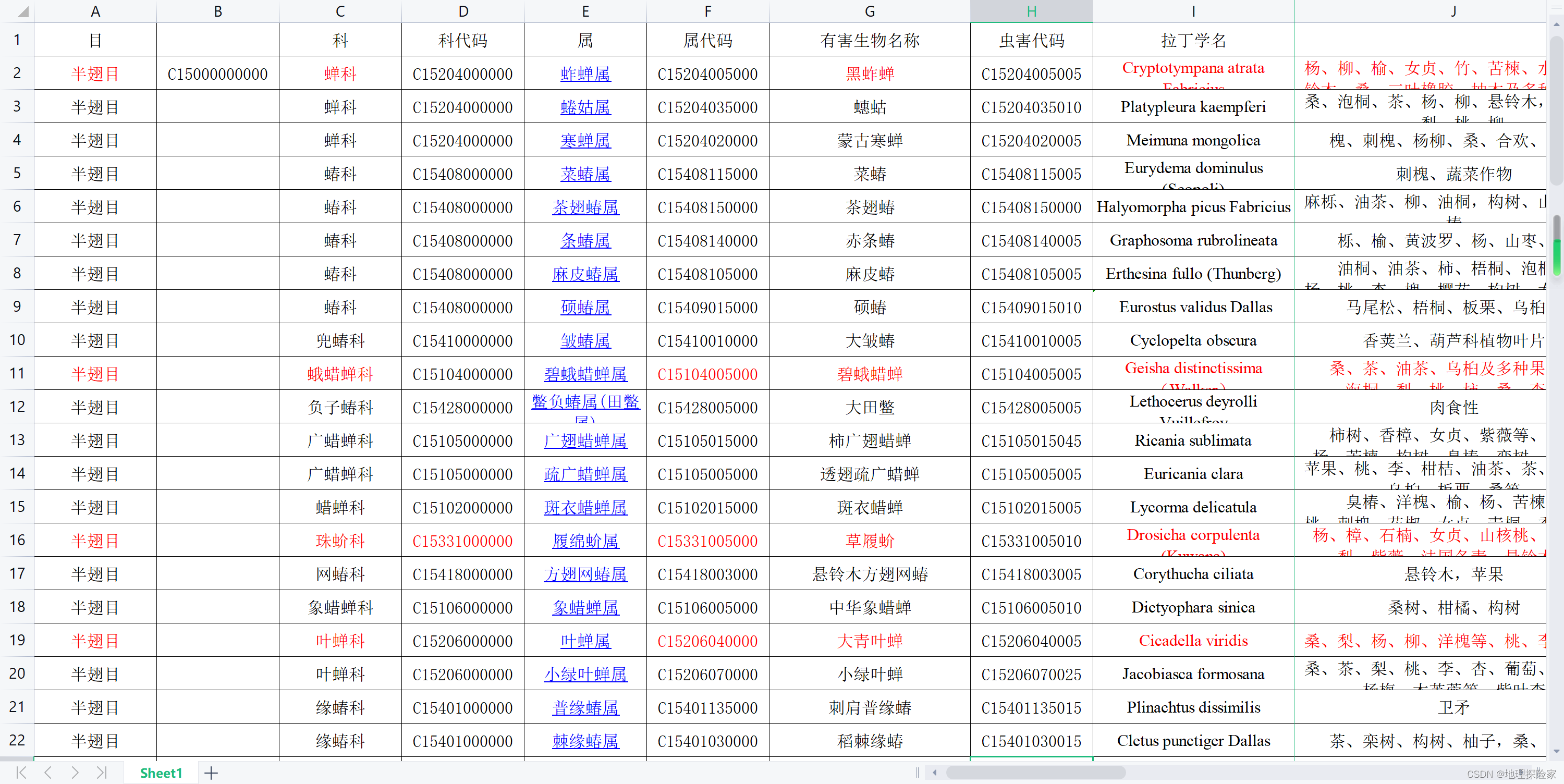Select column D header
The width and height of the screenshot is (1564, 784).
462,11
